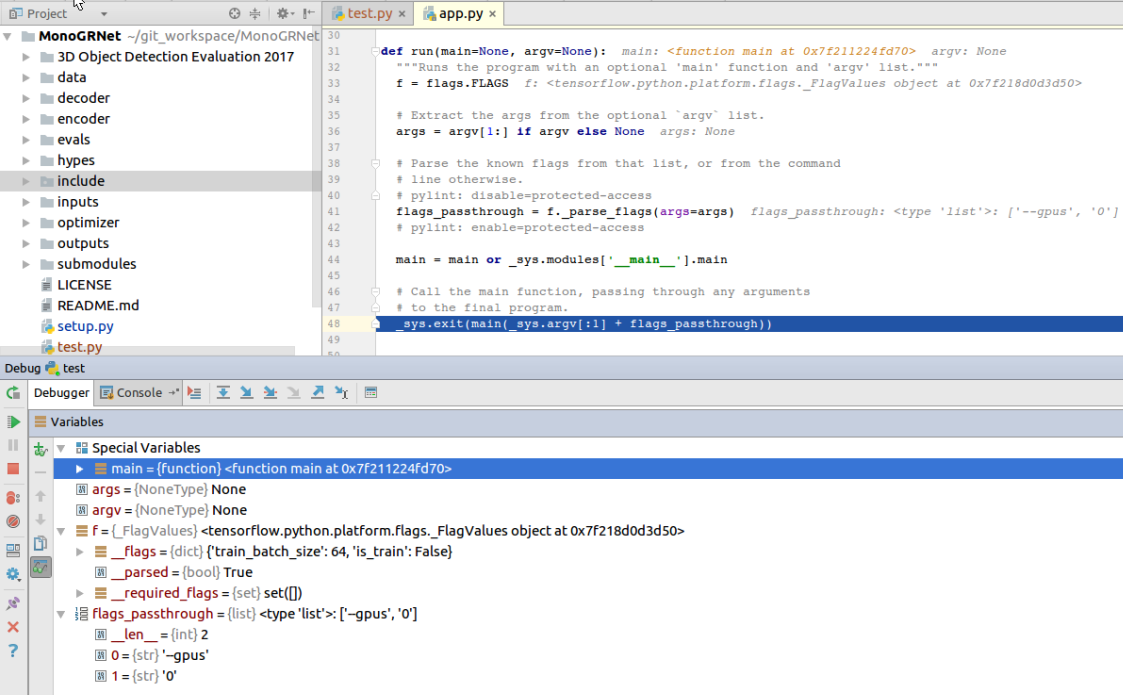Click the copy value icon in Variables
1123x695 pixels.
[x=41, y=543]
